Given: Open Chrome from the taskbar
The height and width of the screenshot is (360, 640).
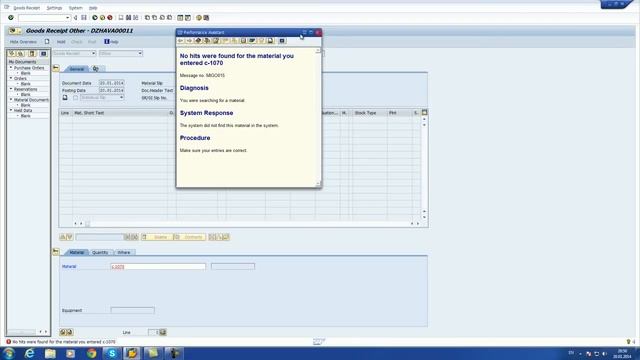Looking at the screenshot, I should [91, 353].
